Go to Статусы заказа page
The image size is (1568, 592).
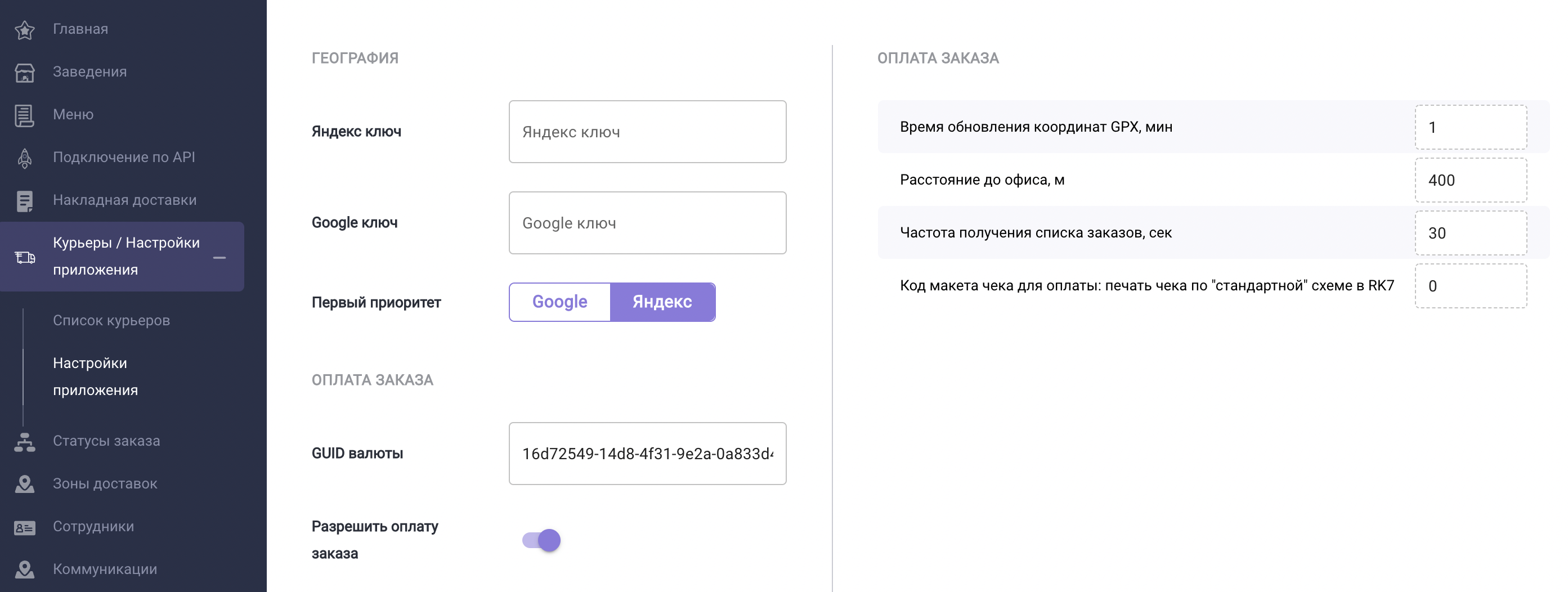coord(106,441)
